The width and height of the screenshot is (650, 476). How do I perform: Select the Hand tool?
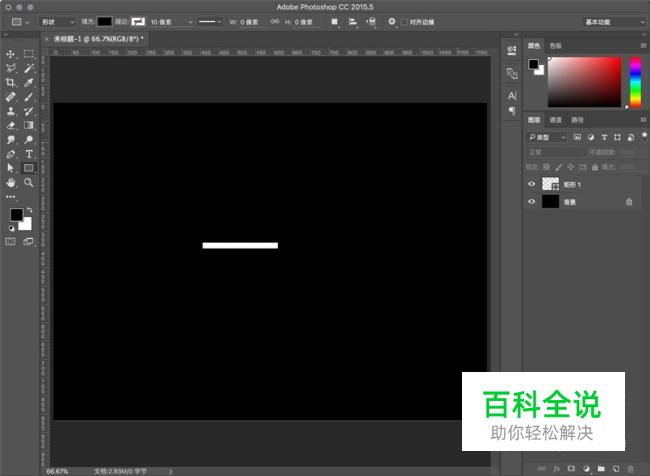10,182
